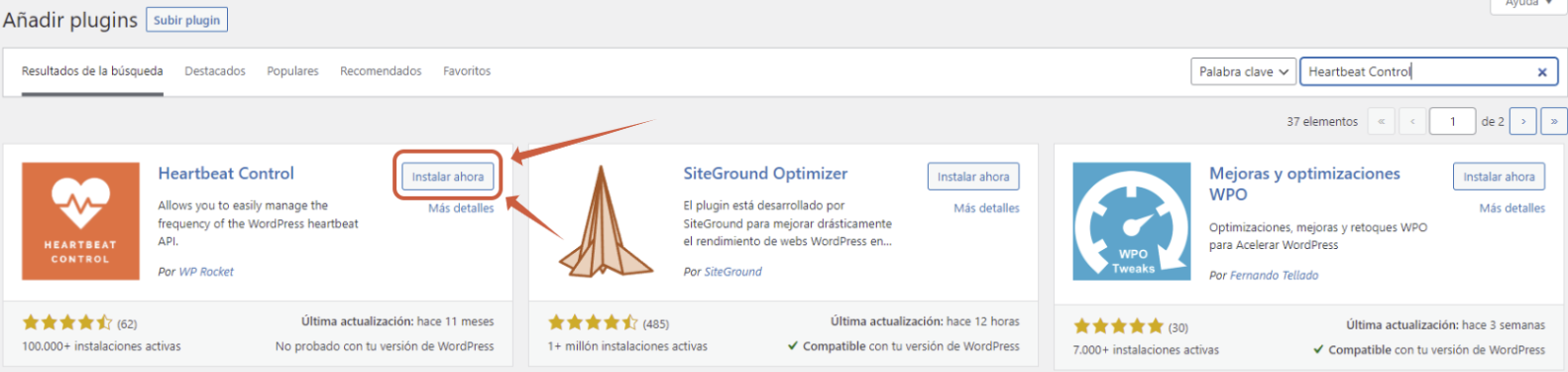Click the 37 elementos count text
This screenshot has width=1568, height=372.
click(1322, 122)
